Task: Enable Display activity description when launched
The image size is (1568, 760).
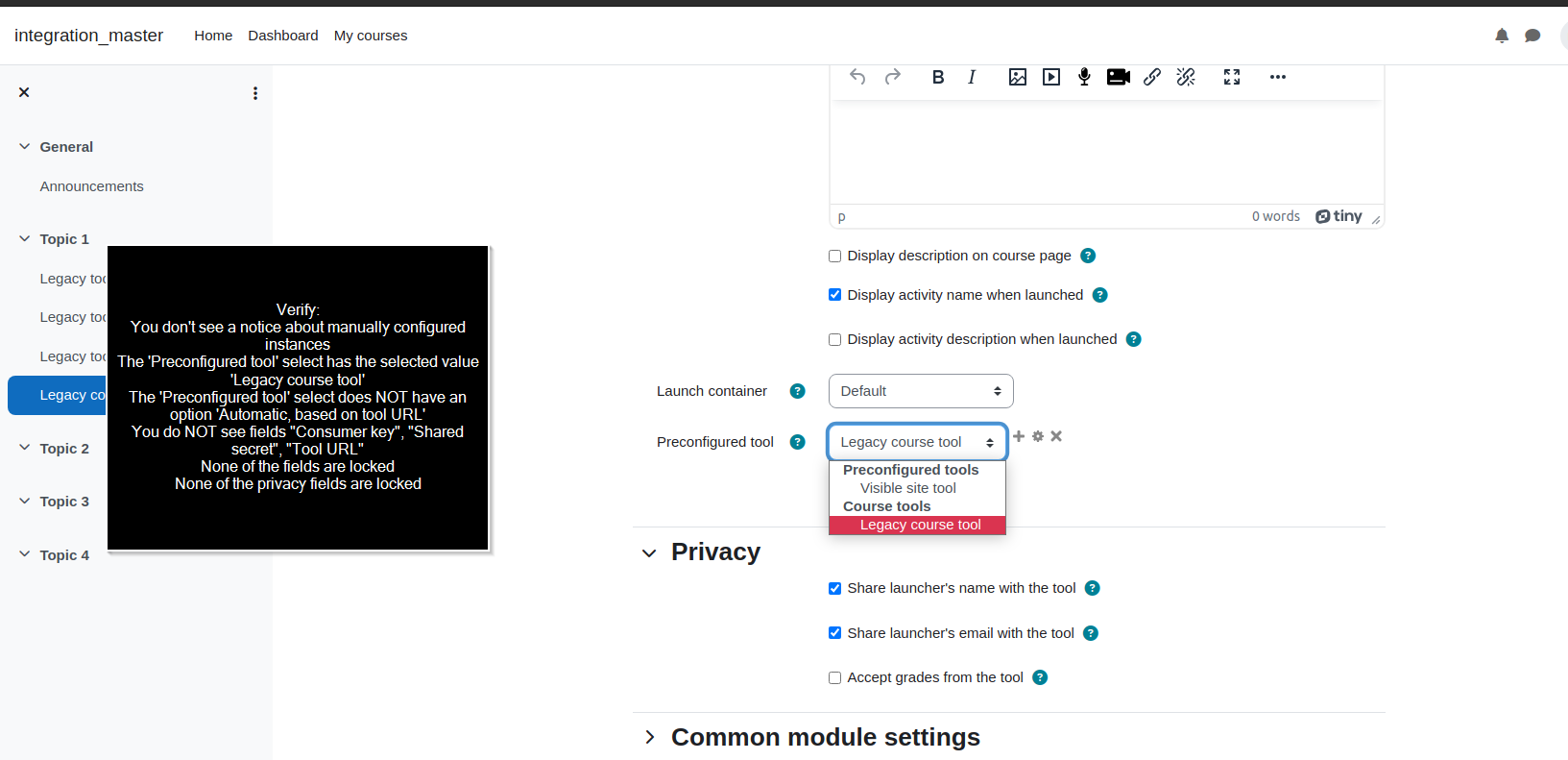Action: (x=834, y=339)
